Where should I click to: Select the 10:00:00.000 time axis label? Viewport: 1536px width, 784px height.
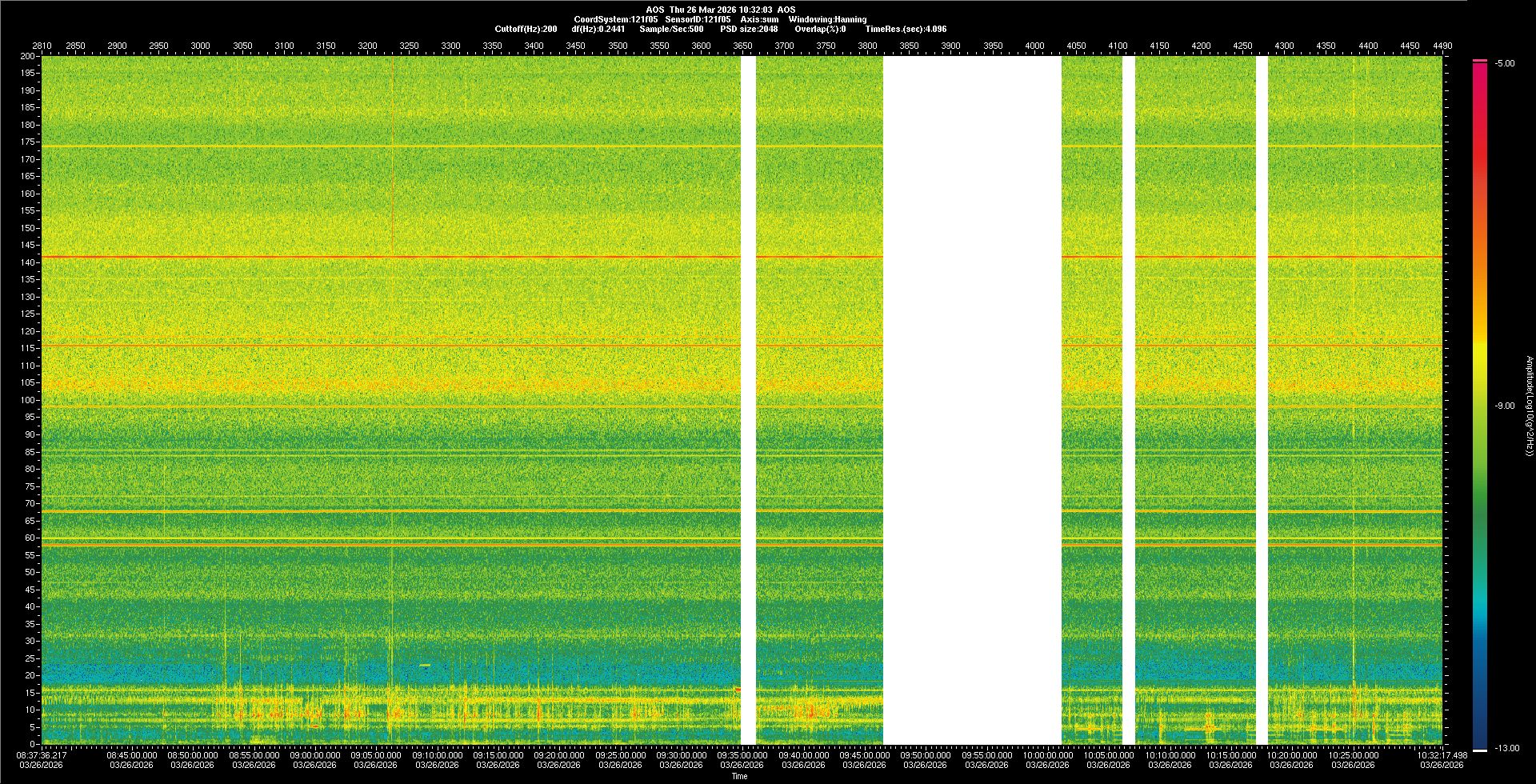pyautogui.click(x=1047, y=755)
